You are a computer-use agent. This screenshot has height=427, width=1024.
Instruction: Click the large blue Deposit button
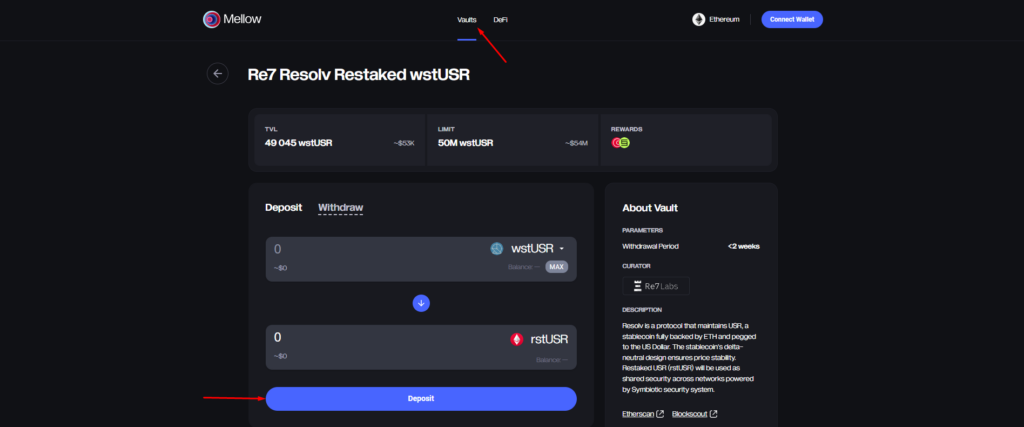tap(421, 398)
